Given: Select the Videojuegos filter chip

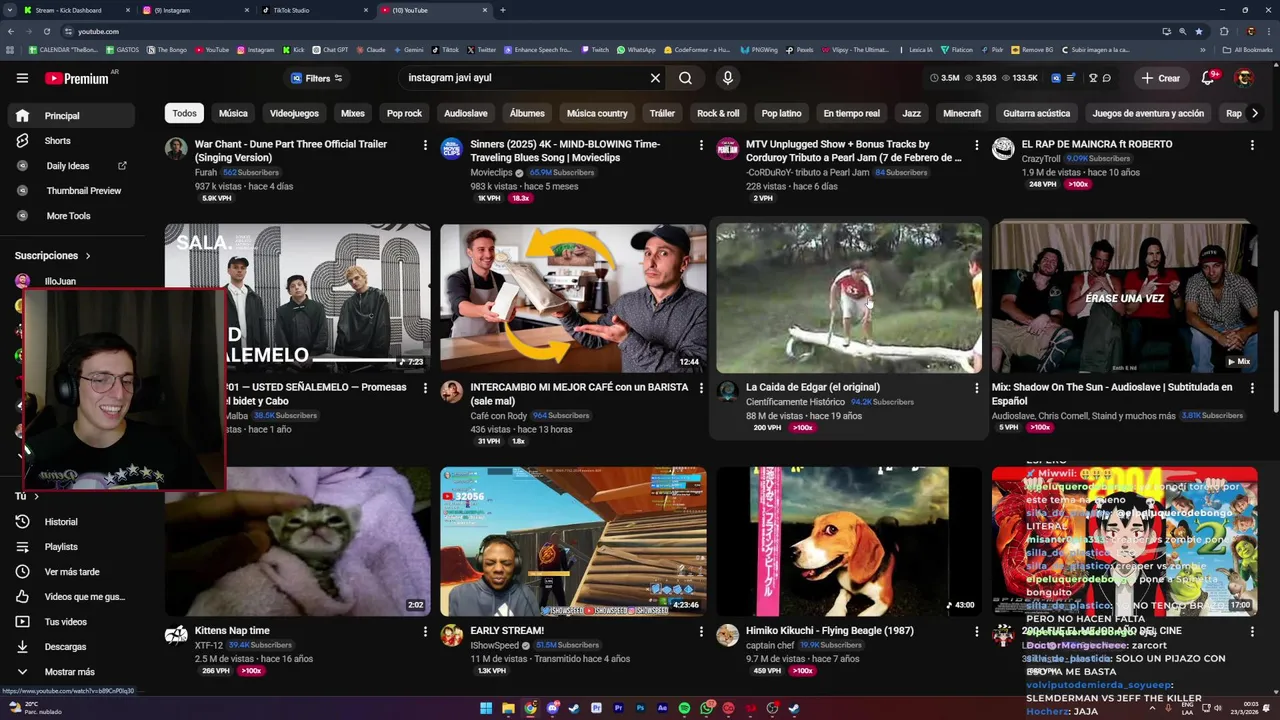Looking at the screenshot, I should point(294,113).
